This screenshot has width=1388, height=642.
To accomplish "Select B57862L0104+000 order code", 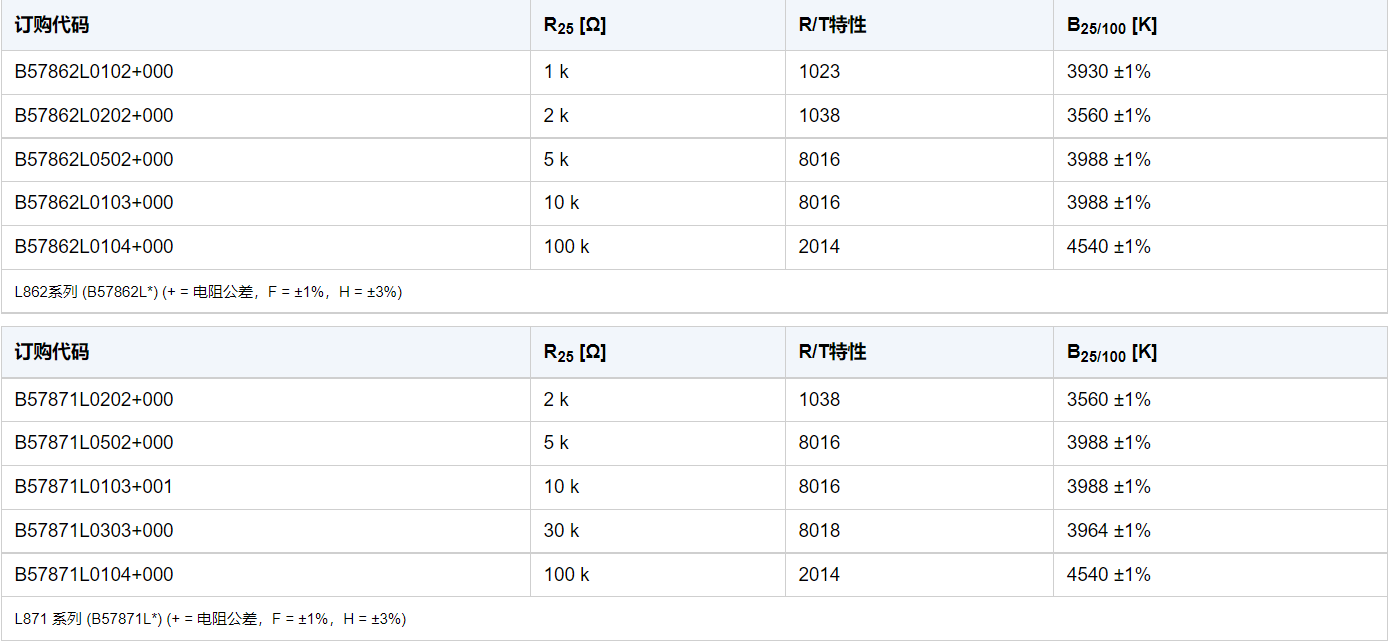I will (x=94, y=247).
